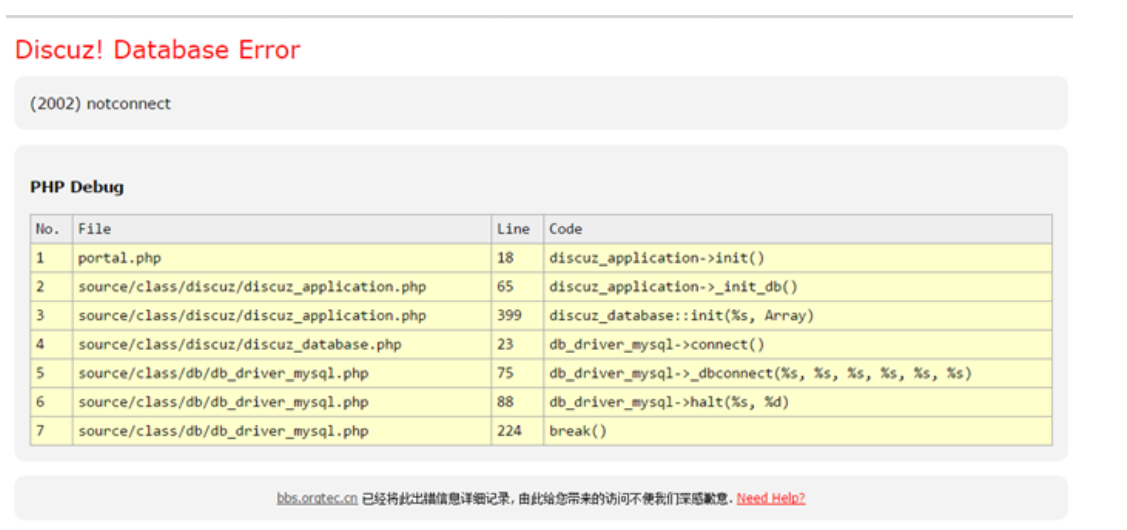Click the "Code" column header

565,229
